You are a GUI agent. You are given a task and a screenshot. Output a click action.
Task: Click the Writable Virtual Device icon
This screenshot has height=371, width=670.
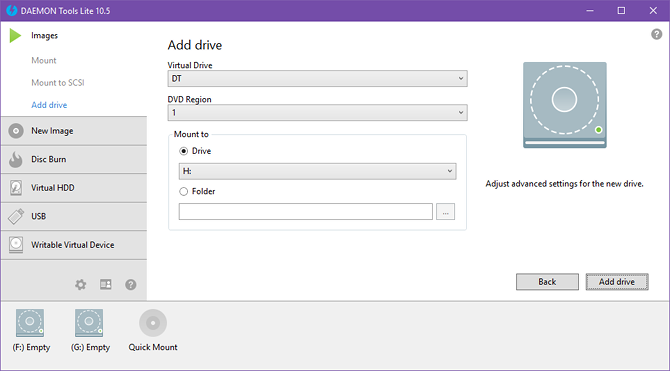click(16, 244)
